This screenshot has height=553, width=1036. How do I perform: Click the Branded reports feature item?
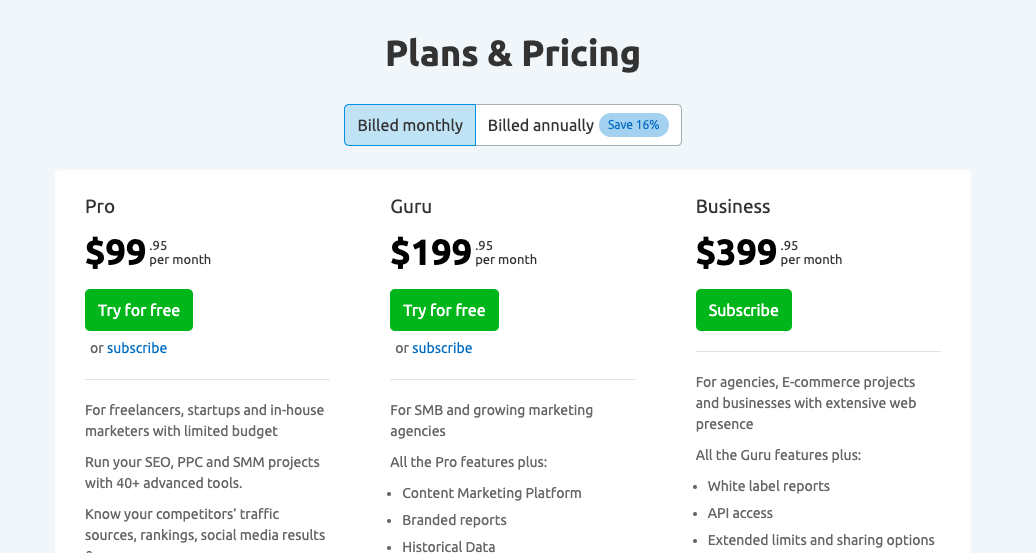[x=454, y=520]
